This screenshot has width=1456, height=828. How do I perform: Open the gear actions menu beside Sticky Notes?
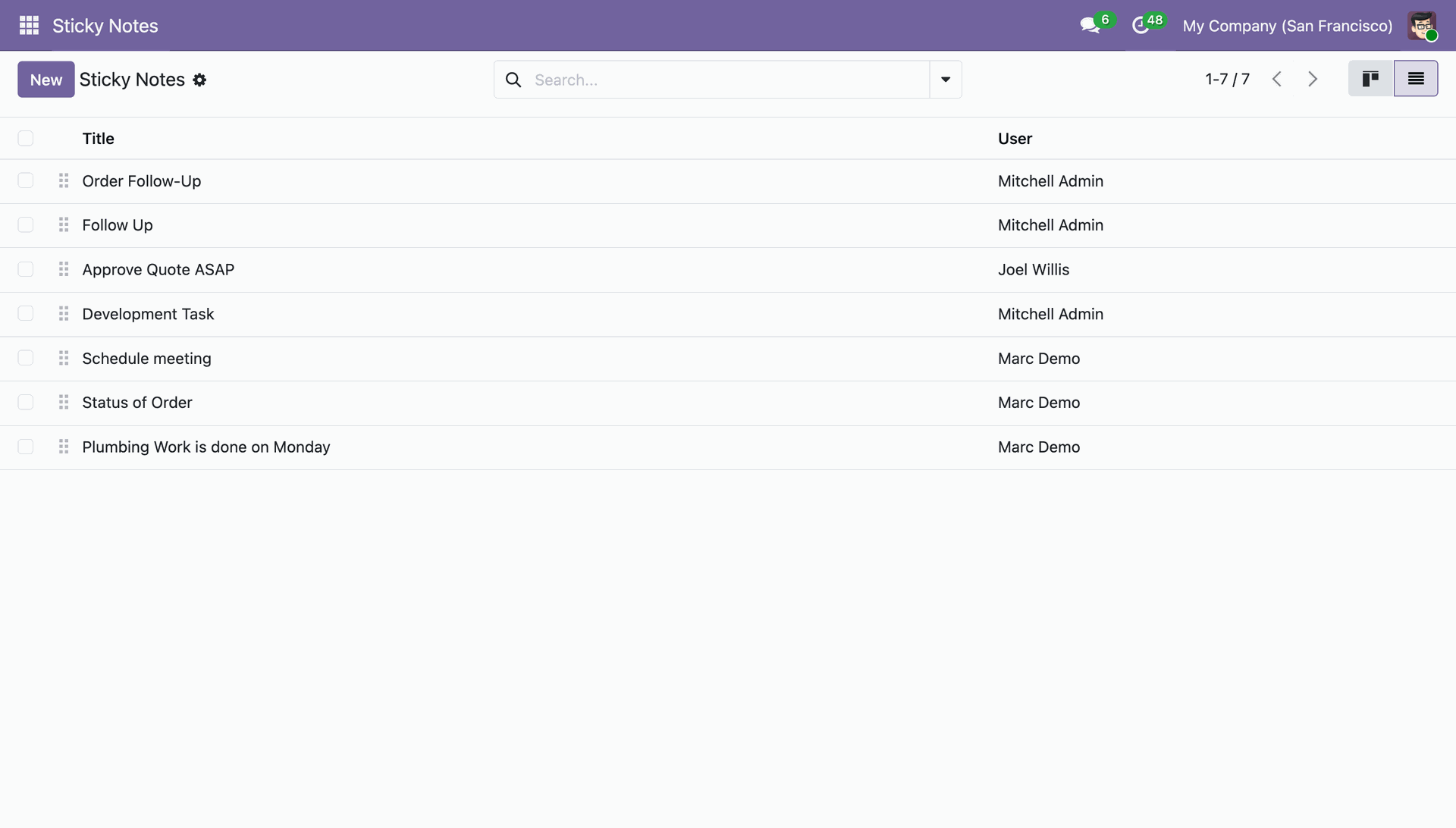pos(199,80)
